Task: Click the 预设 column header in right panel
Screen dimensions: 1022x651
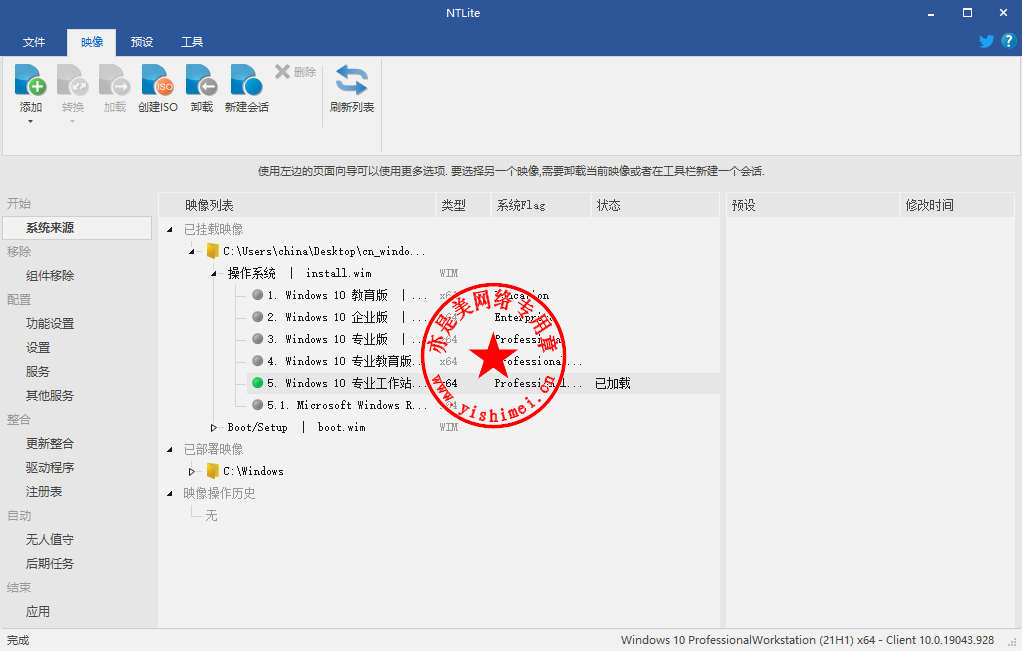Action: [812, 205]
